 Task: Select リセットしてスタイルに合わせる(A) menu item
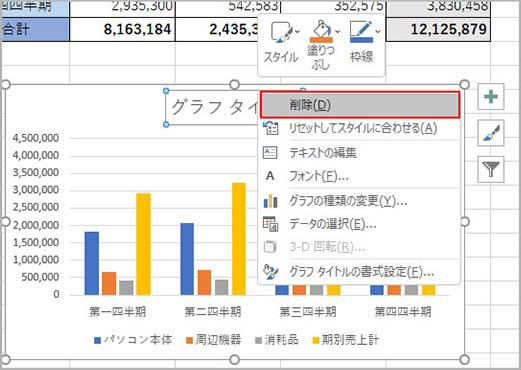[x=360, y=128]
